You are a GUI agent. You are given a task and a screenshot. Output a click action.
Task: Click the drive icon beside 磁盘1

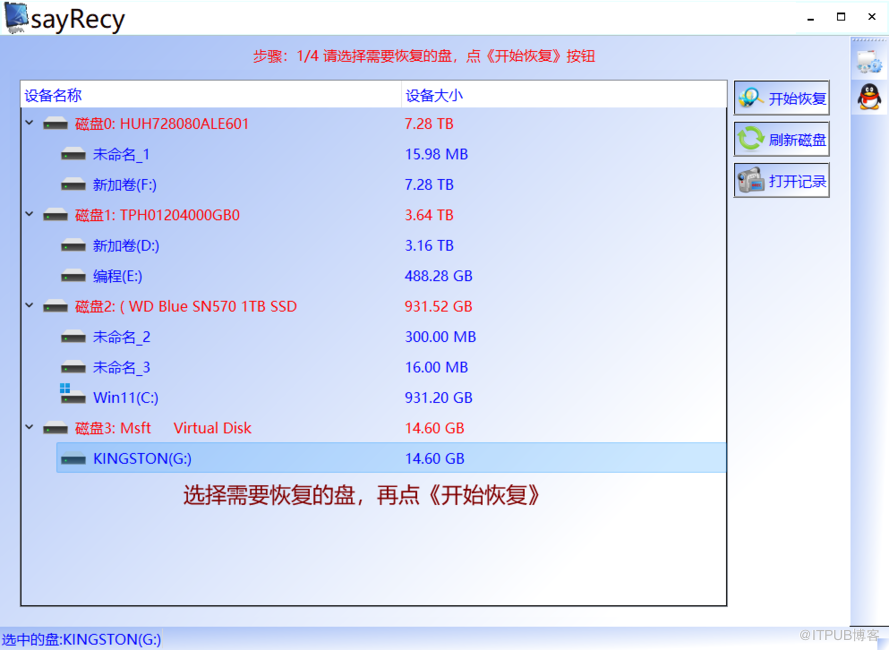click(56, 215)
